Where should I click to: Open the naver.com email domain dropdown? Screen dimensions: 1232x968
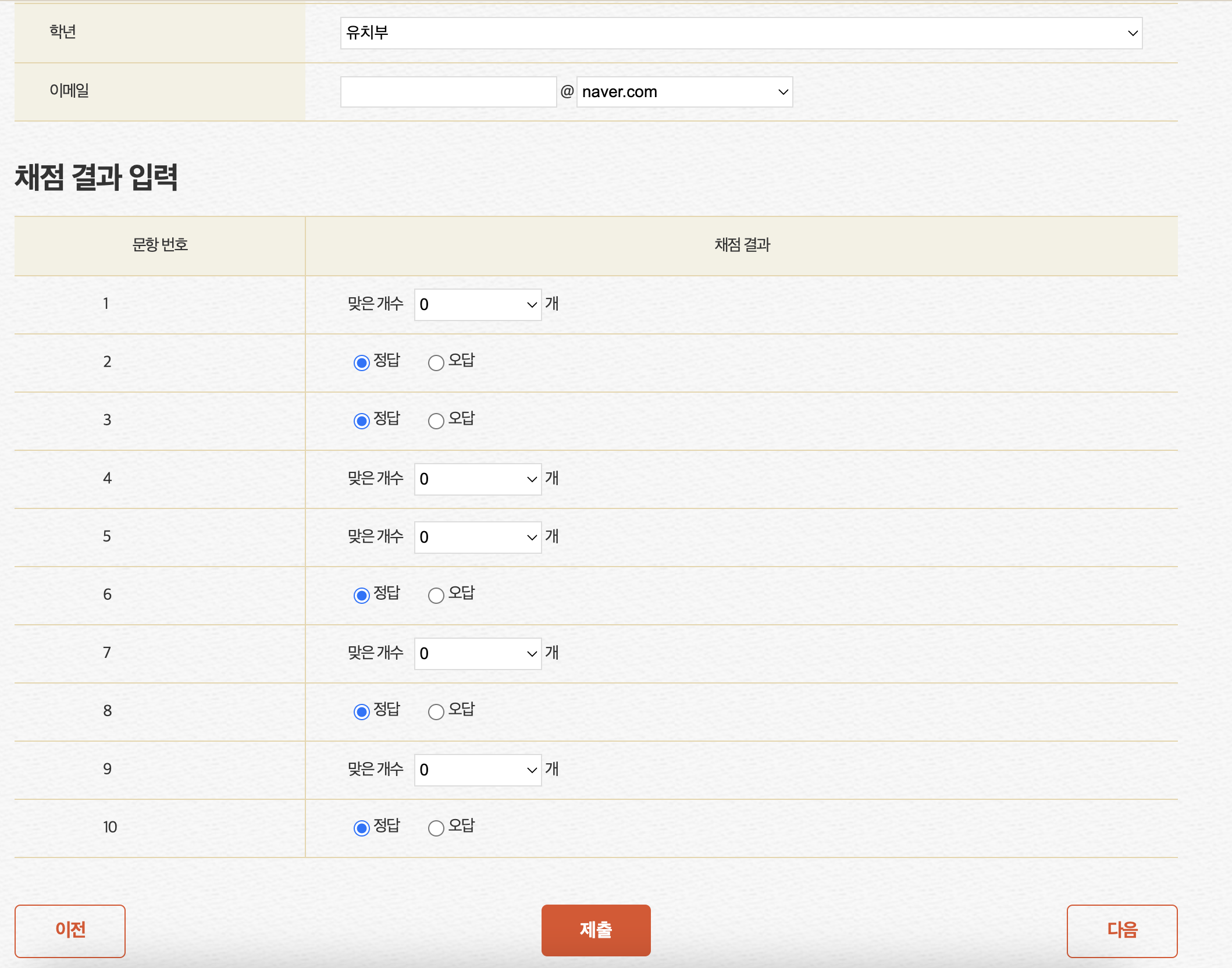684,92
